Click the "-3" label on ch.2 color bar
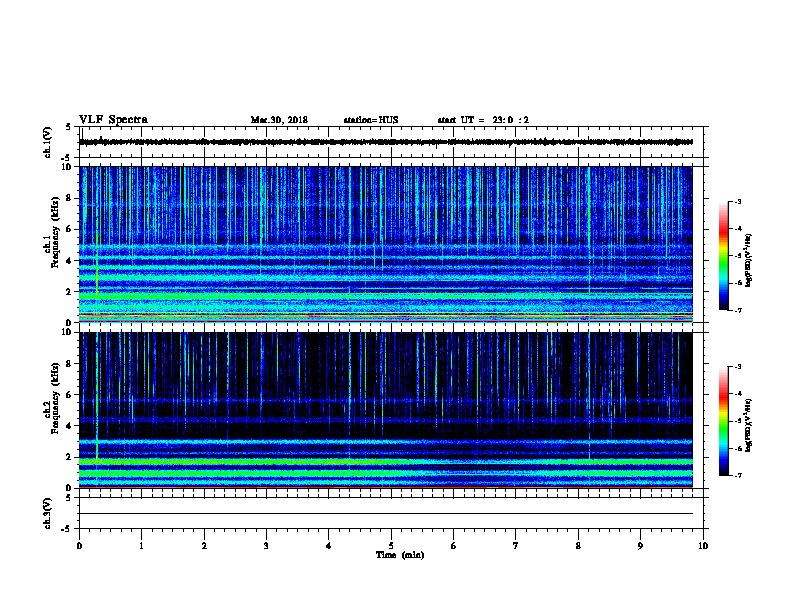 coord(737,367)
